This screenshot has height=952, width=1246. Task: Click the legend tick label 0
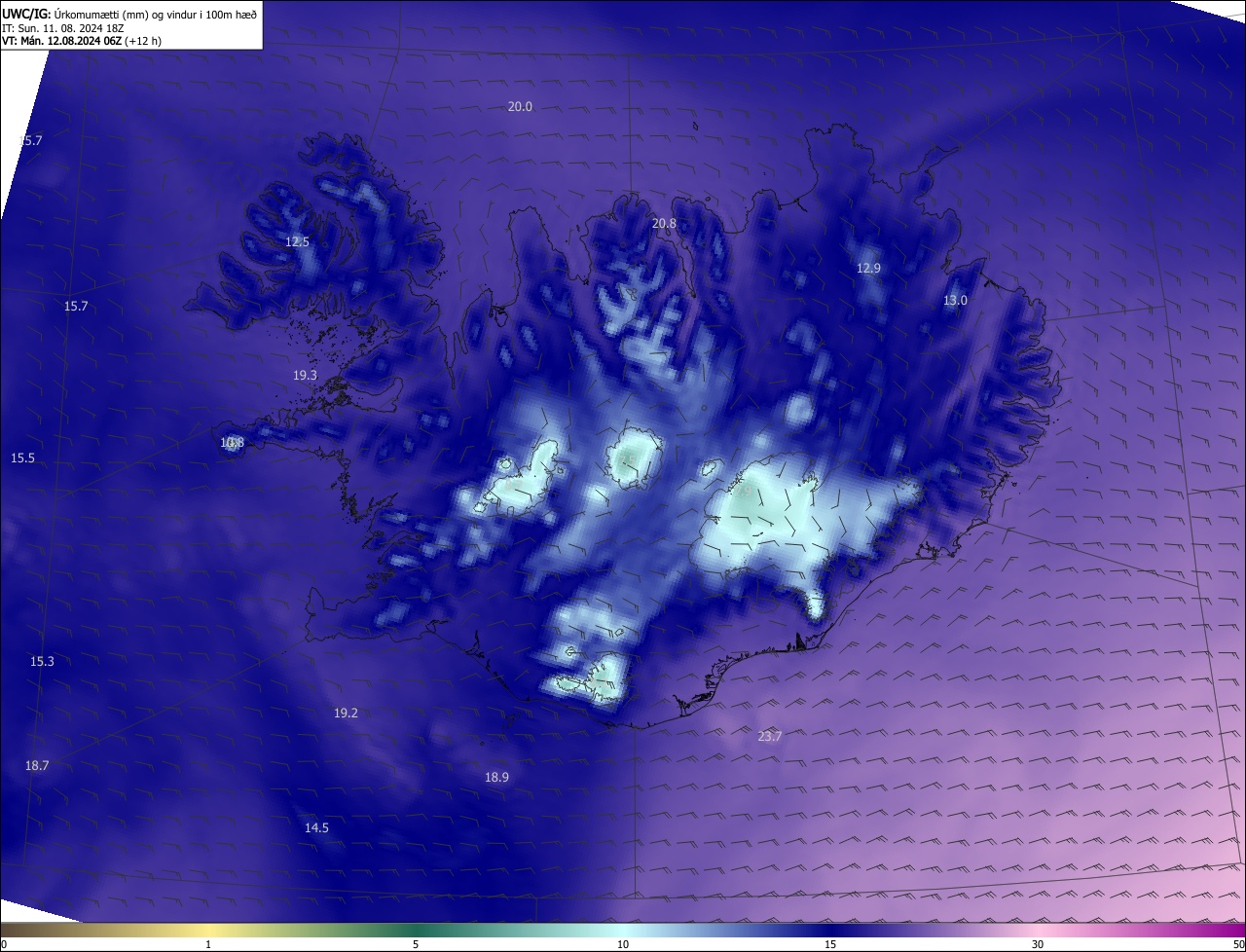point(4,944)
